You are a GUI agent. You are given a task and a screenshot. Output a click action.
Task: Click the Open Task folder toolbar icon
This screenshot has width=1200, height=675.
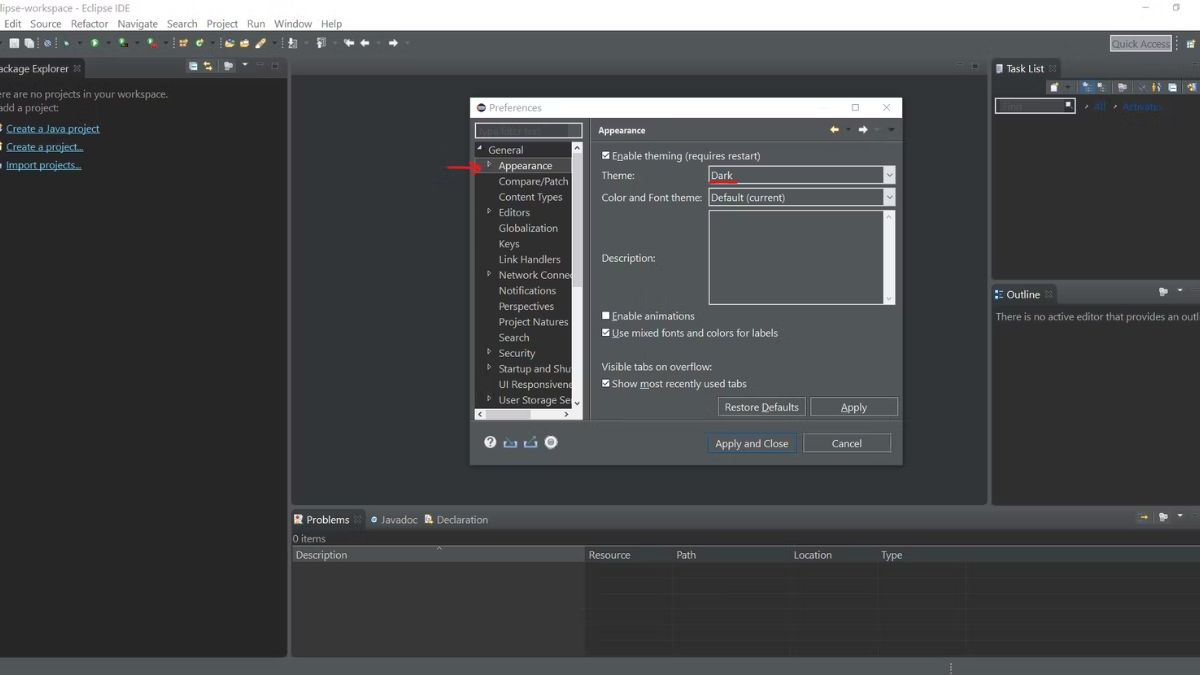(x=244, y=43)
